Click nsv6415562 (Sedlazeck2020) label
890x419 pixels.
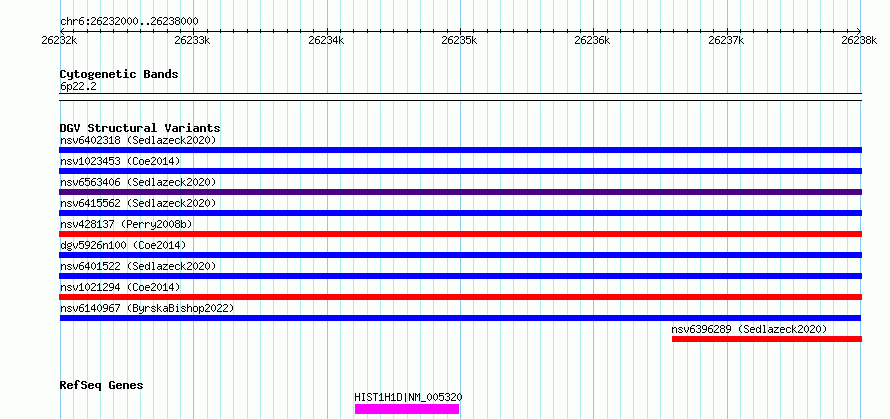[138, 203]
